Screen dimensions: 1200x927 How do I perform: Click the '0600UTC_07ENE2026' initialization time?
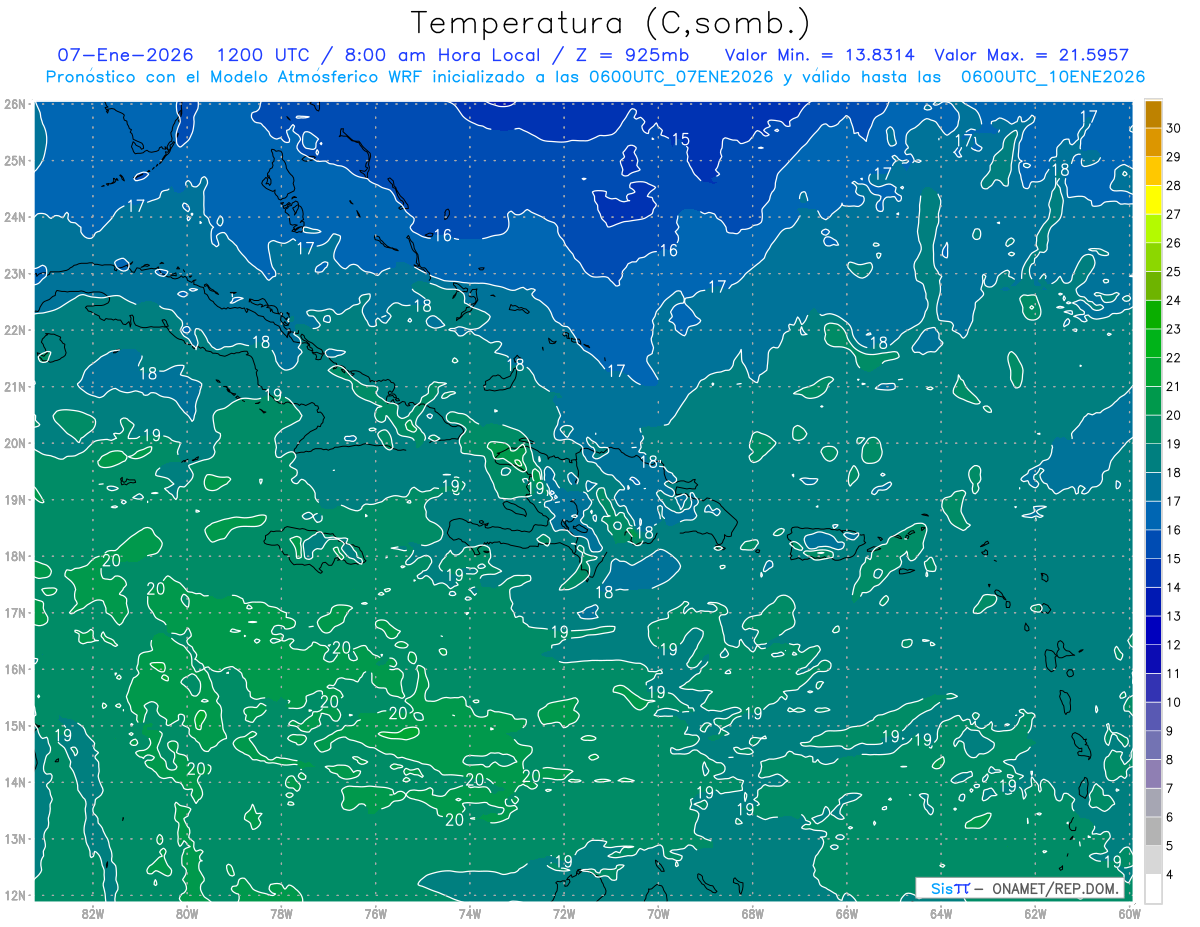[x=682, y=77]
